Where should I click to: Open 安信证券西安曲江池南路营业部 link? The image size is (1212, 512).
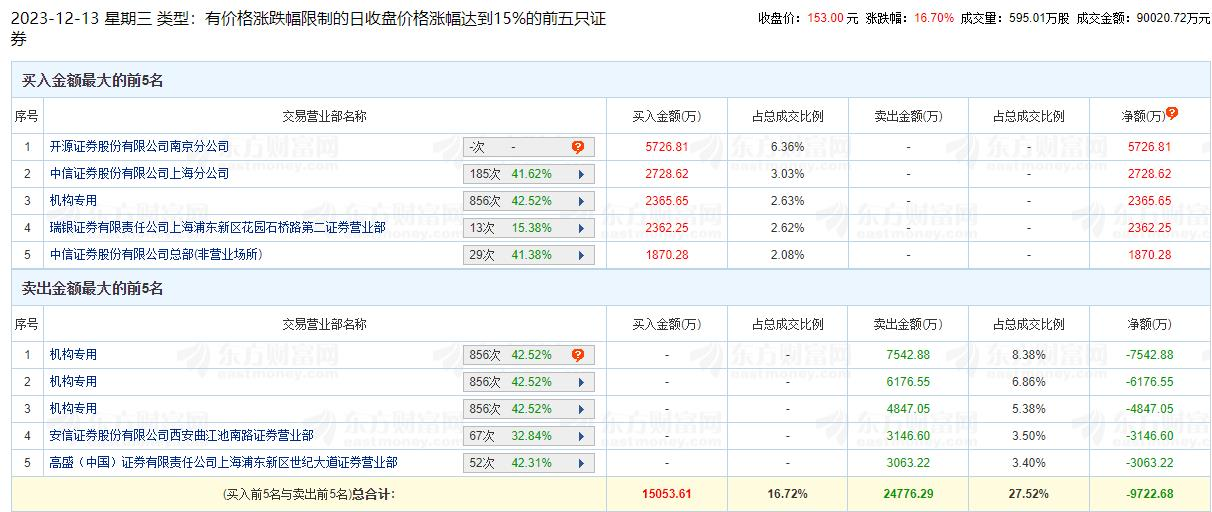click(x=182, y=436)
